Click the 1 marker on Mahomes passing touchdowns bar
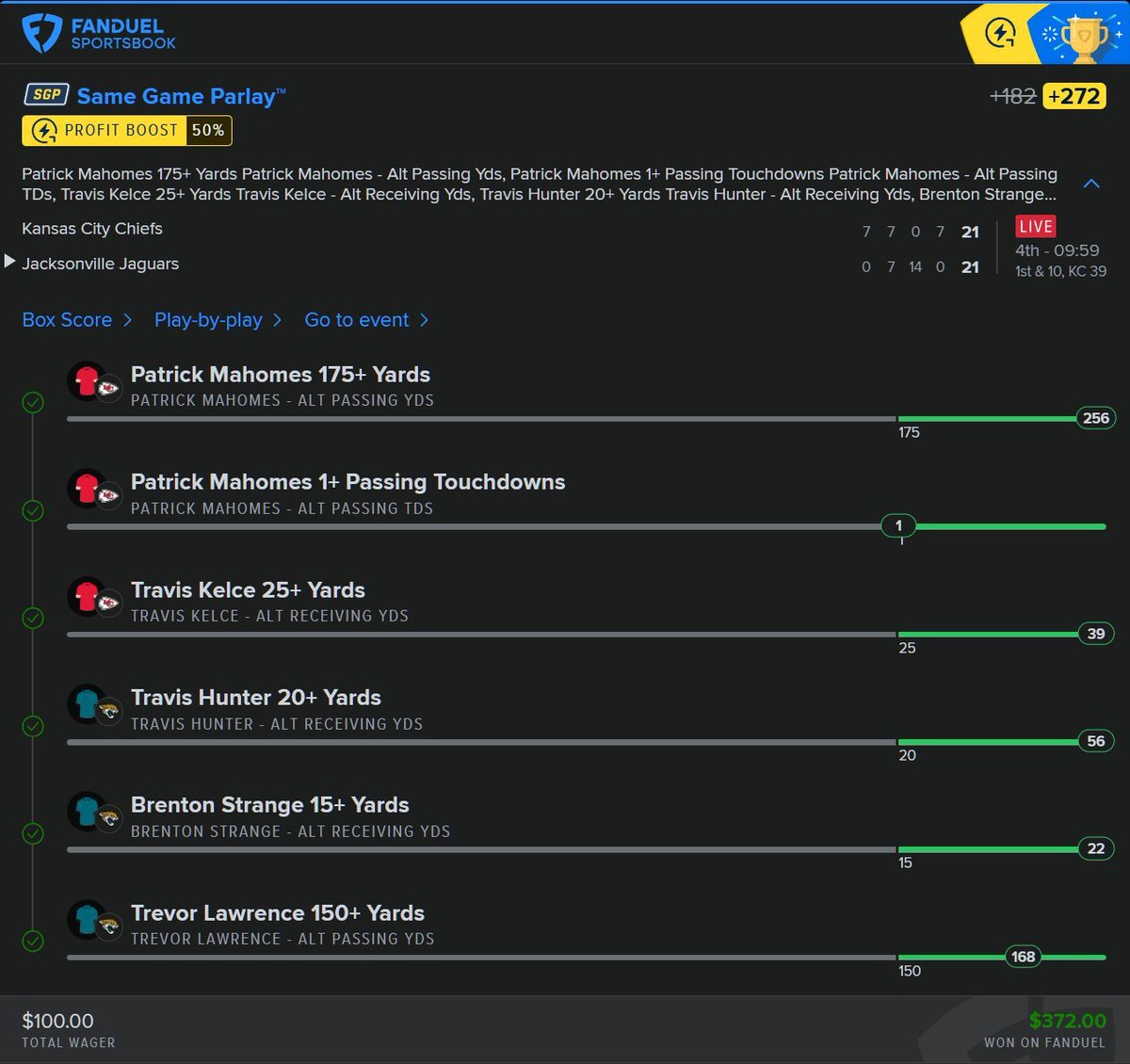 (898, 525)
